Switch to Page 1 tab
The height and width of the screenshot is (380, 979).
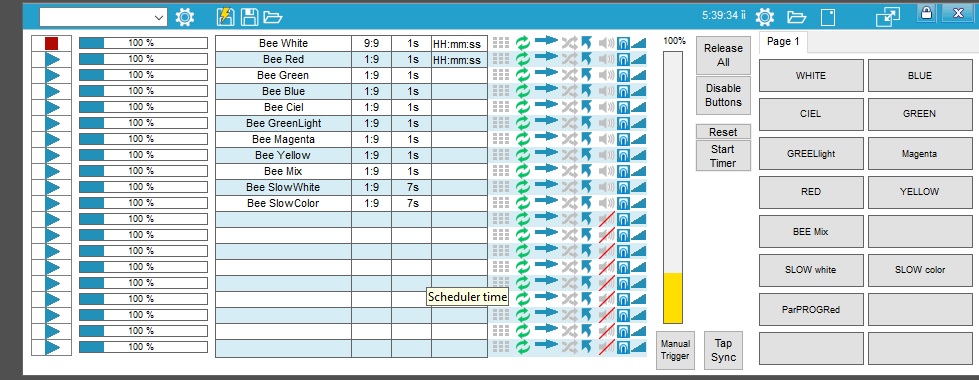pyautogui.click(x=783, y=42)
